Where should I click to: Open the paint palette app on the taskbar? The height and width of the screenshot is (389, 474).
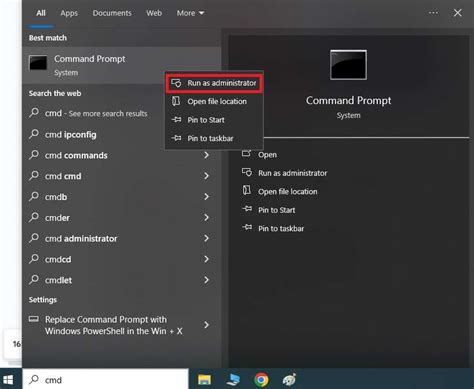[x=289, y=380]
